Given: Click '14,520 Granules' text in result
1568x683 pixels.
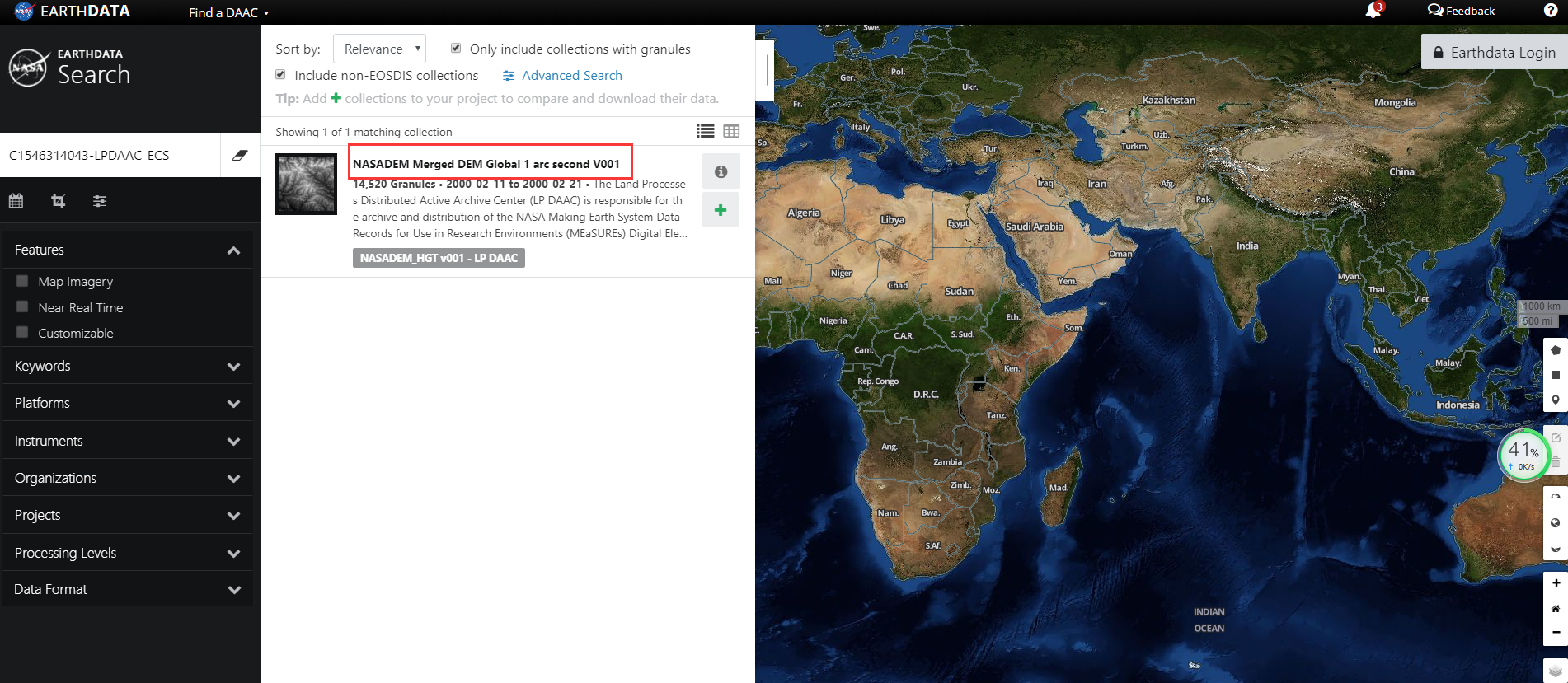Looking at the screenshot, I should coord(394,184).
